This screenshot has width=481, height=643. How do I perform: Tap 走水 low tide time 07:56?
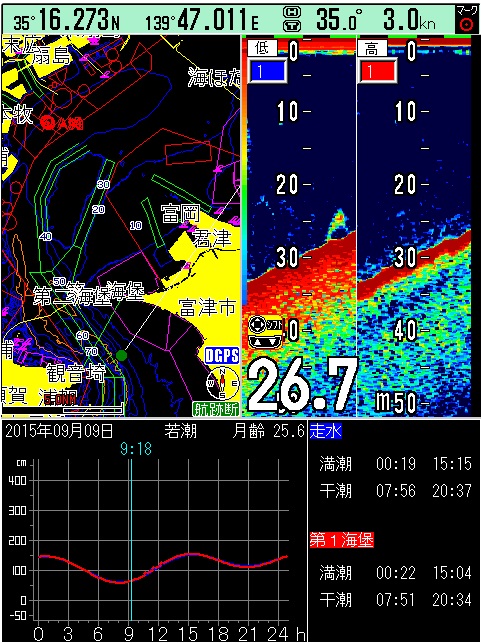(x=396, y=491)
